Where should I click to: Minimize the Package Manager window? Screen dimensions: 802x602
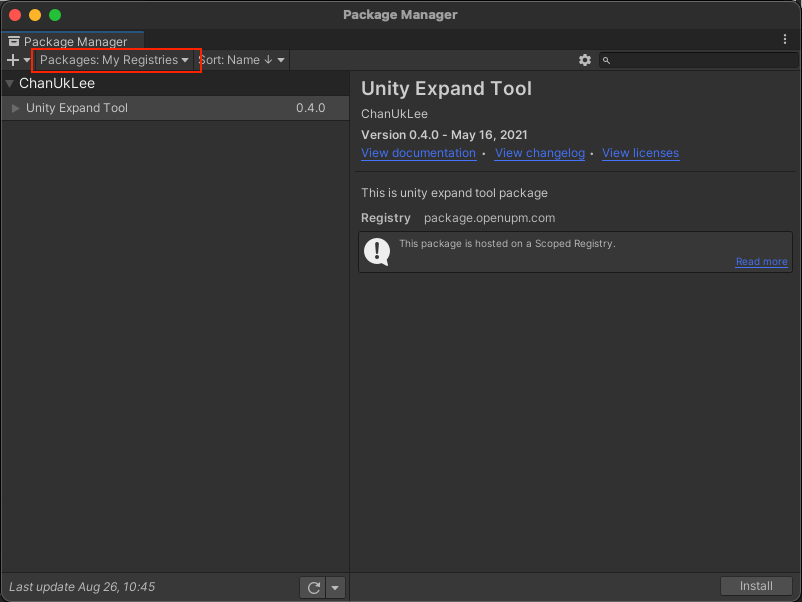(x=35, y=15)
